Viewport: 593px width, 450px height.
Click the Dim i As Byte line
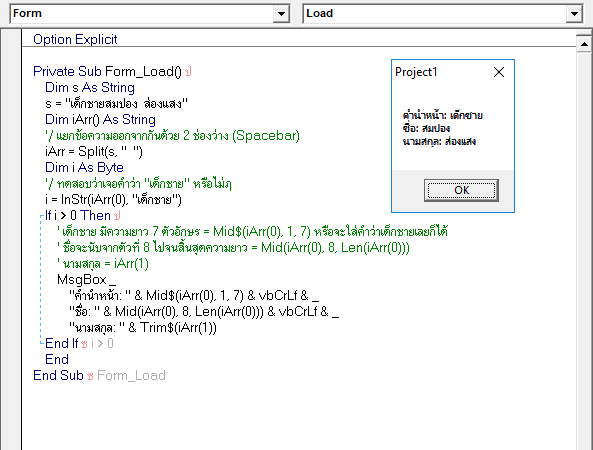pyautogui.click(x=84, y=168)
